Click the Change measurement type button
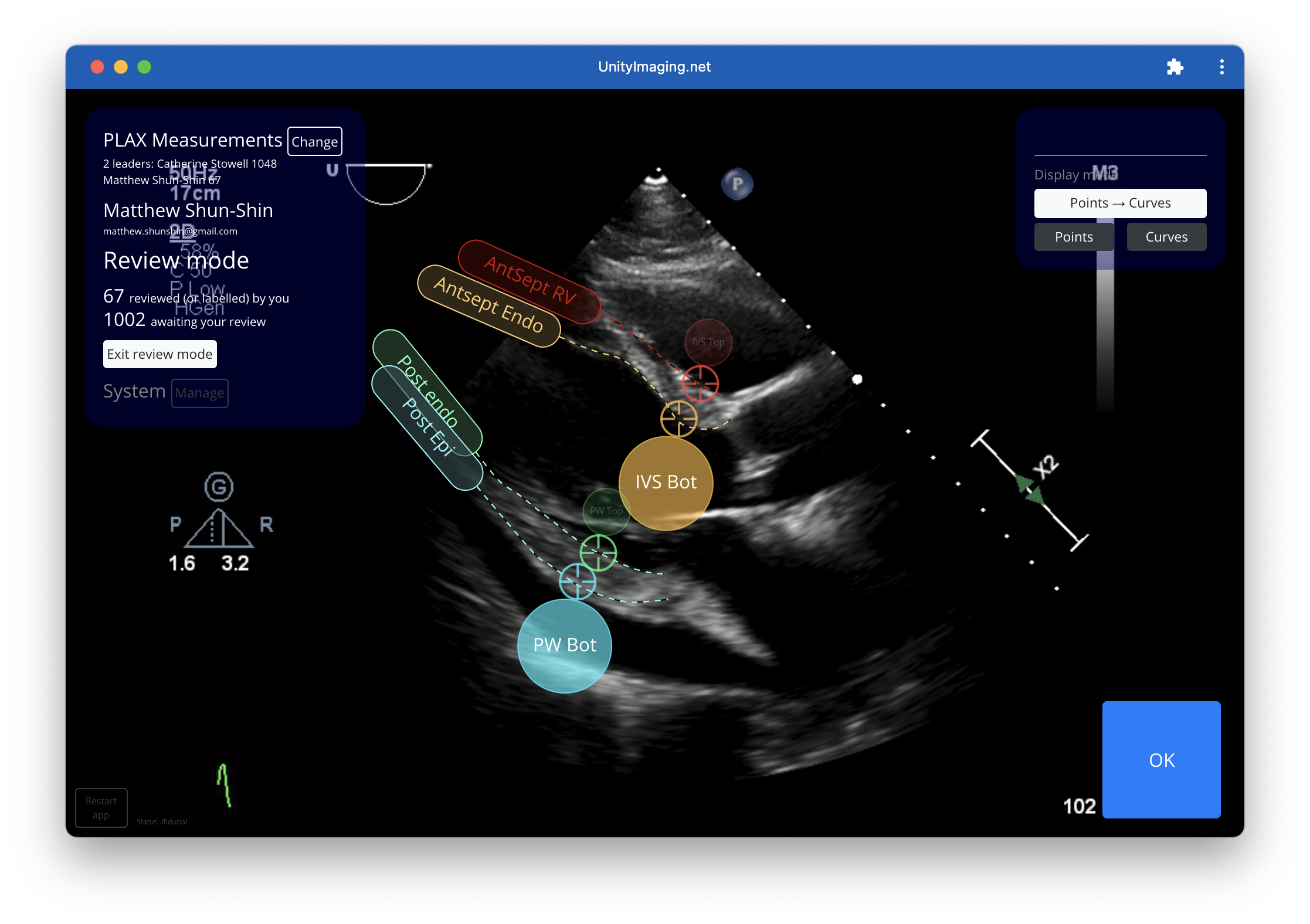This screenshot has height=924, width=1310. (x=315, y=141)
